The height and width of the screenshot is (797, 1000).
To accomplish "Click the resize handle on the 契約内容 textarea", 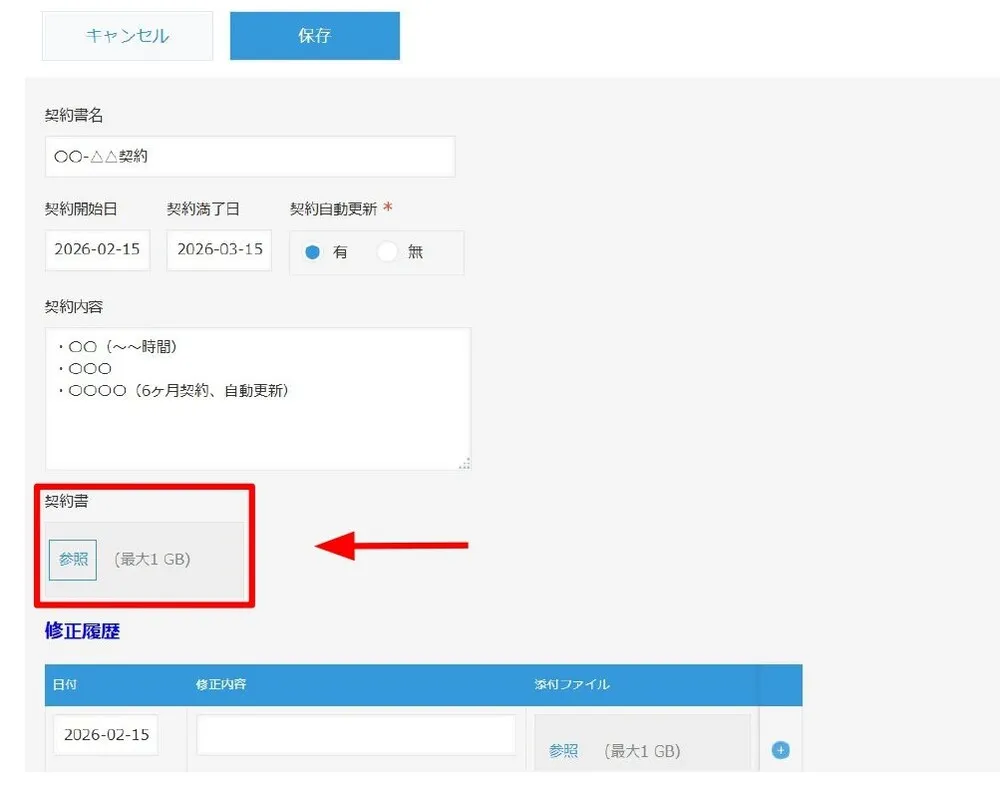I will 463,462.
